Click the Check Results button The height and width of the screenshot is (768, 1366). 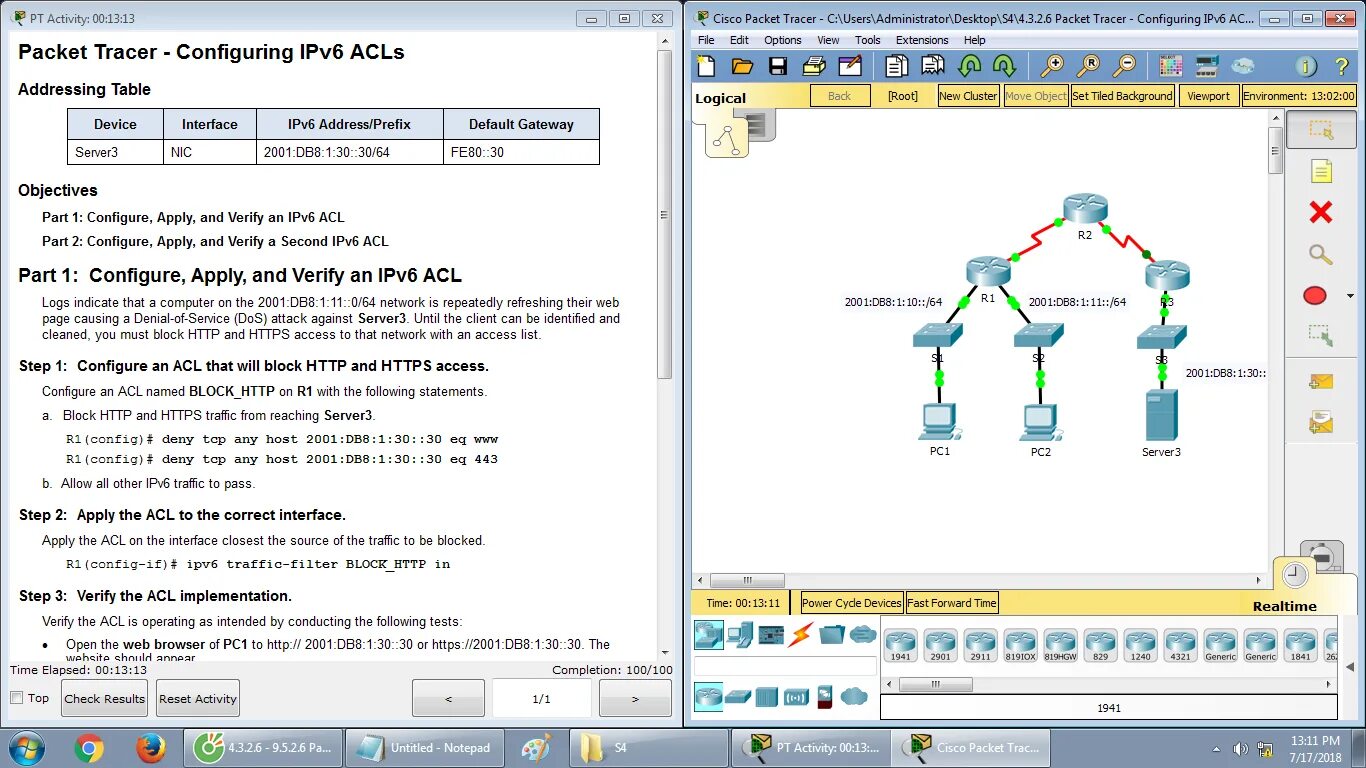(105, 698)
